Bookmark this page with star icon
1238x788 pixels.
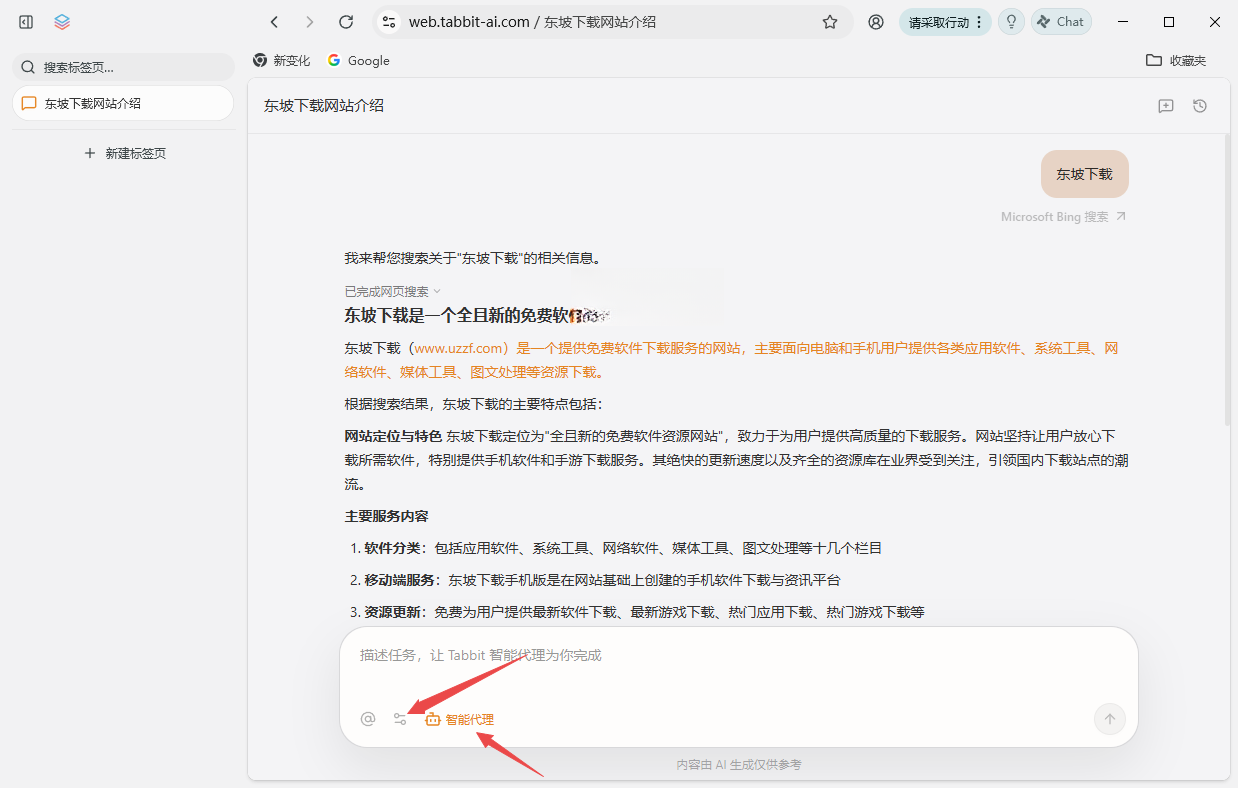coord(830,22)
